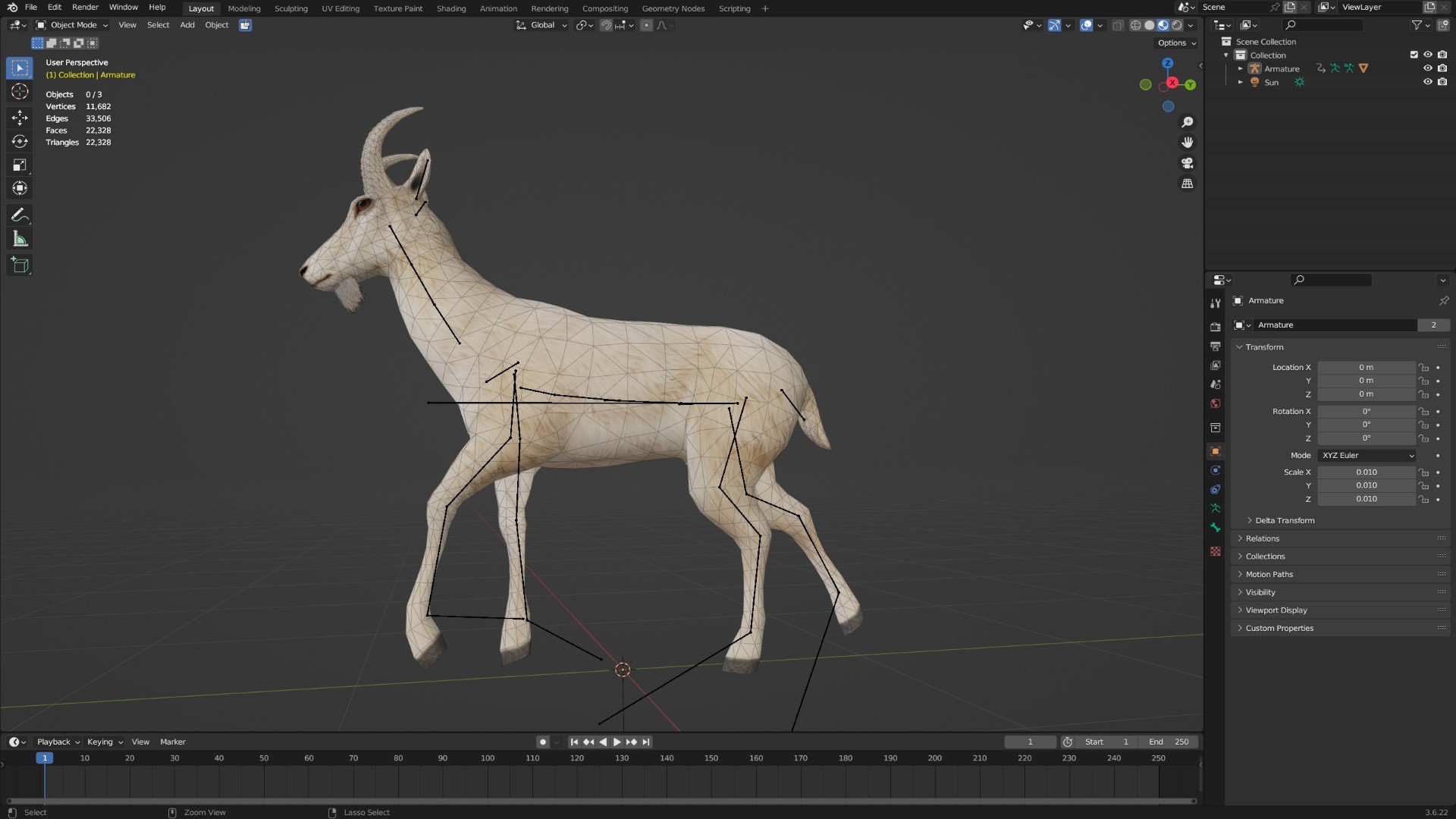Open the Render properties tab
The width and height of the screenshot is (1456, 819).
click(1216, 327)
